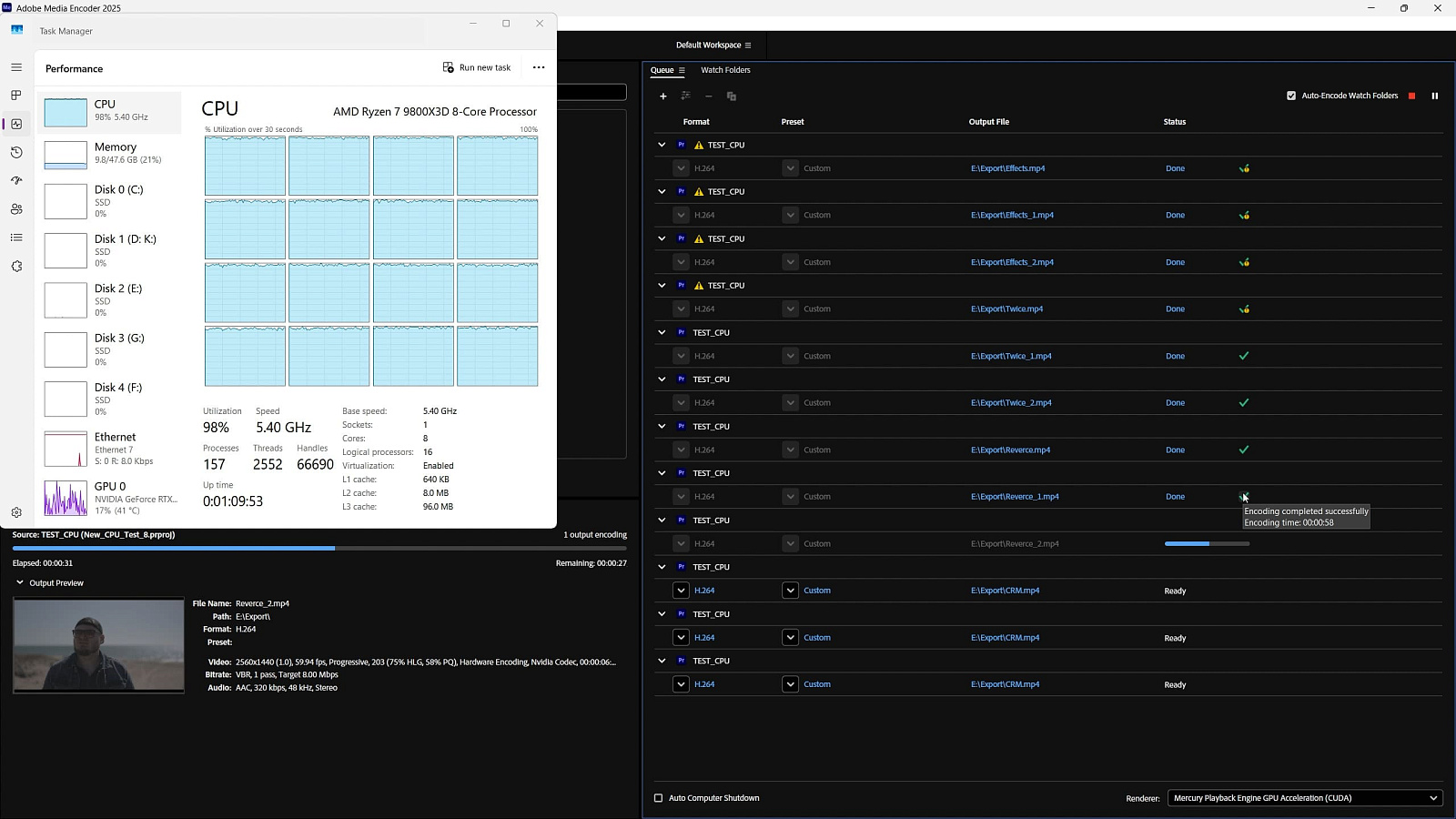The width and height of the screenshot is (1456, 819).
Task: Select Disk 2 (E:) performance item
Action: 109,300
